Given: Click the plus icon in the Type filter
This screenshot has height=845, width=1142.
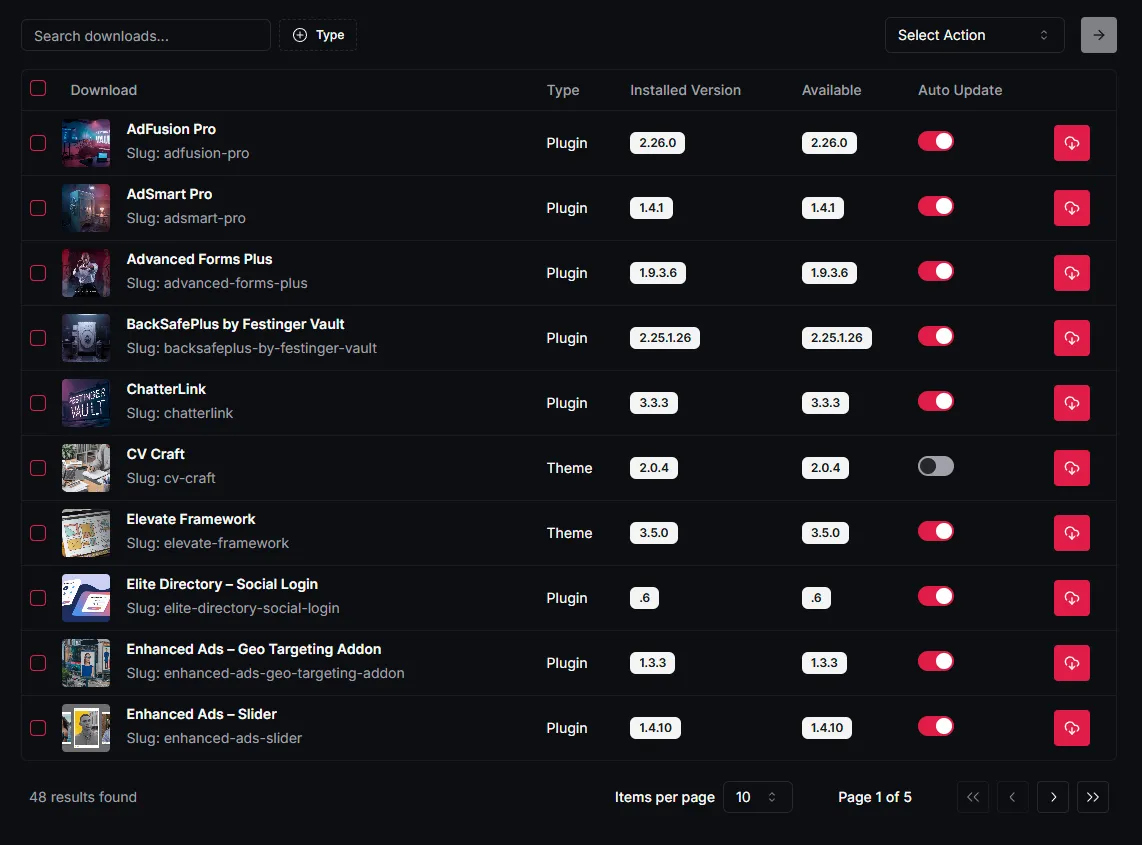Looking at the screenshot, I should coord(299,34).
